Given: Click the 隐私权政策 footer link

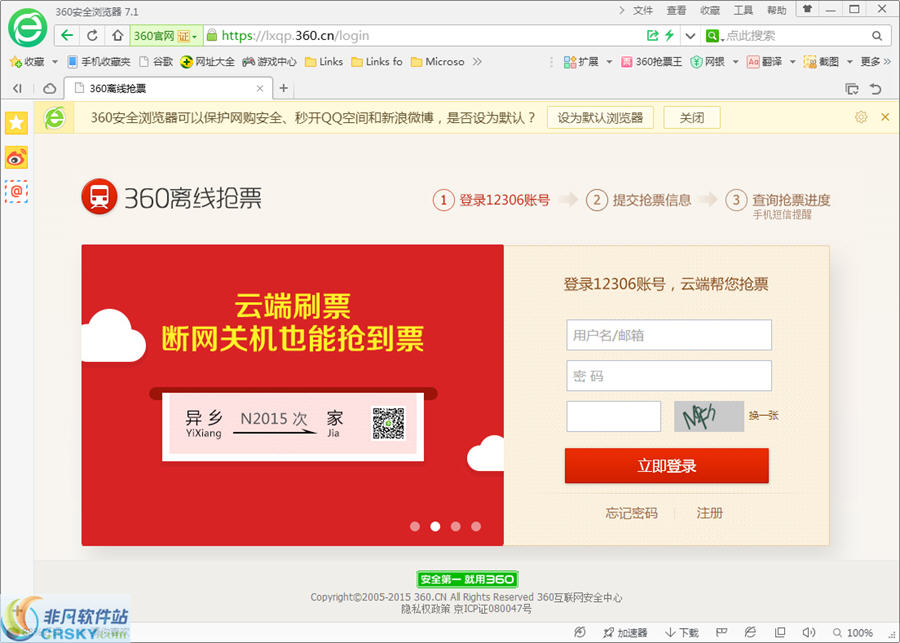Looking at the screenshot, I should coord(425,609).
